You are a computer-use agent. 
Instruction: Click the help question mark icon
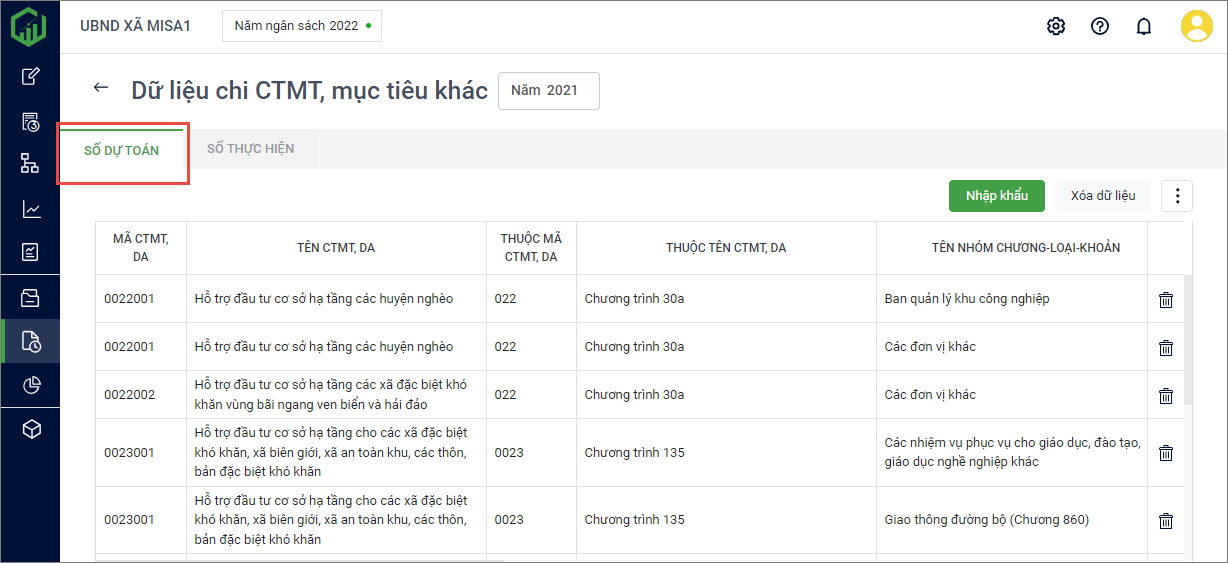tap(1100, 26)
